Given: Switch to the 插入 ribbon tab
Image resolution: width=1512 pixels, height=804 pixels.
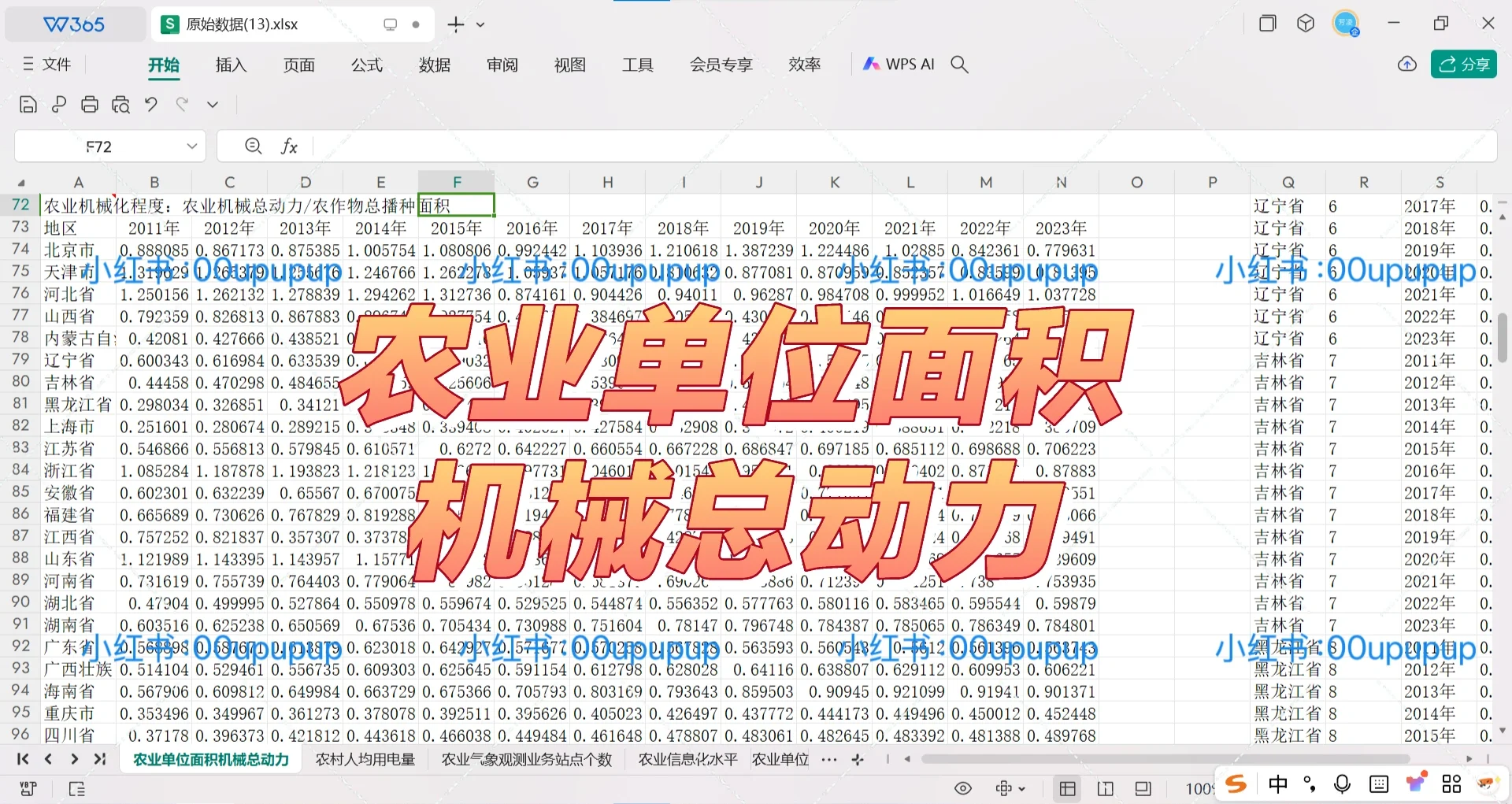Looking at the screenshot, I should (x=231, y=65).
